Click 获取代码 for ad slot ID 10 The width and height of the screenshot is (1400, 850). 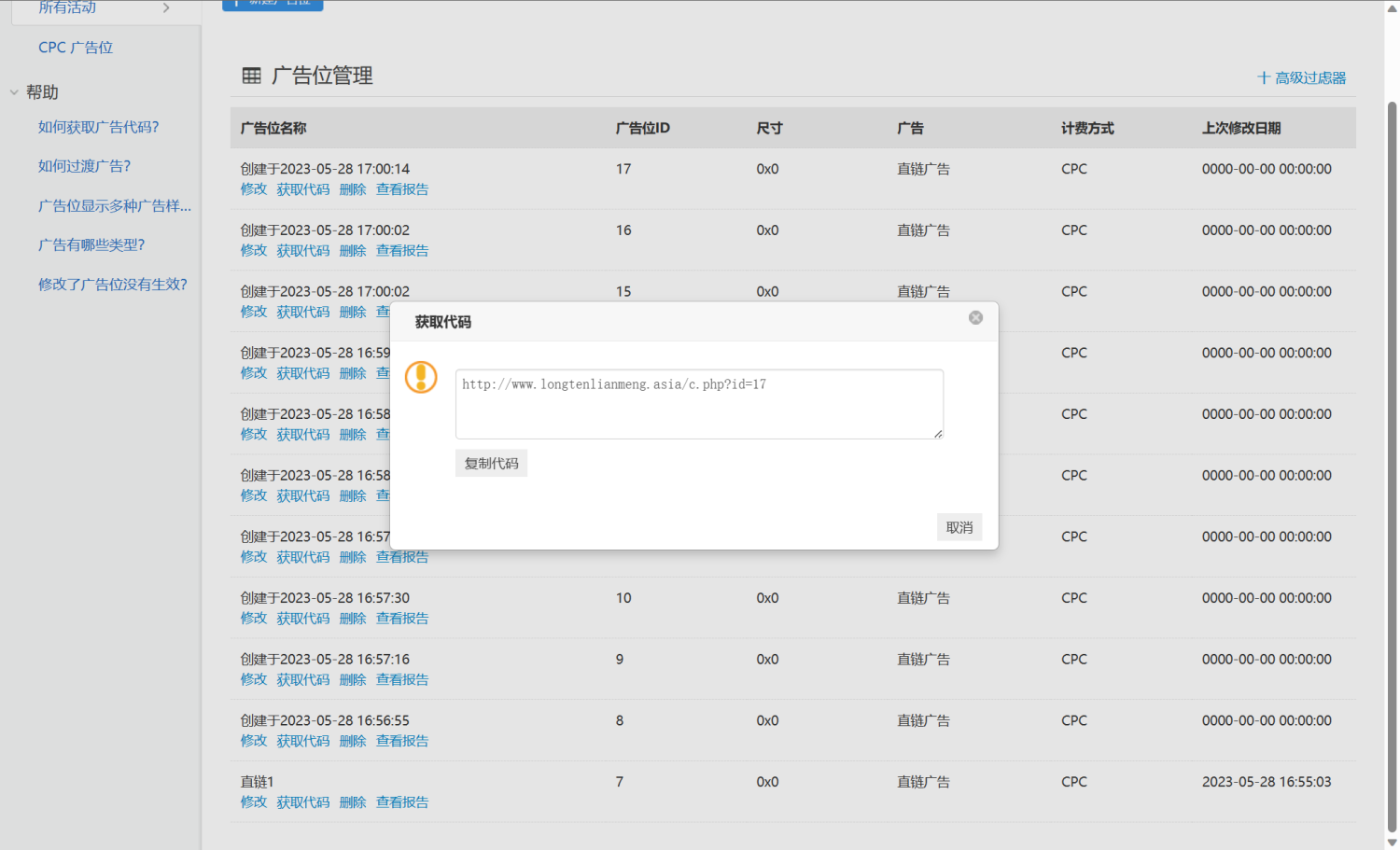point(303,619)
